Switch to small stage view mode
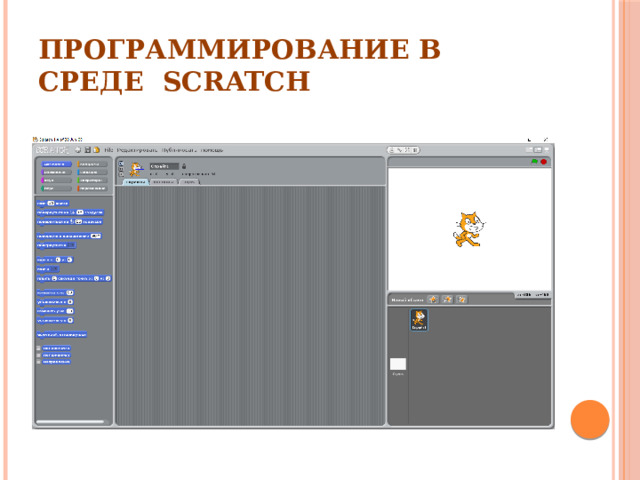The height and width of the screenshot is (480, 640). [529, 150]
